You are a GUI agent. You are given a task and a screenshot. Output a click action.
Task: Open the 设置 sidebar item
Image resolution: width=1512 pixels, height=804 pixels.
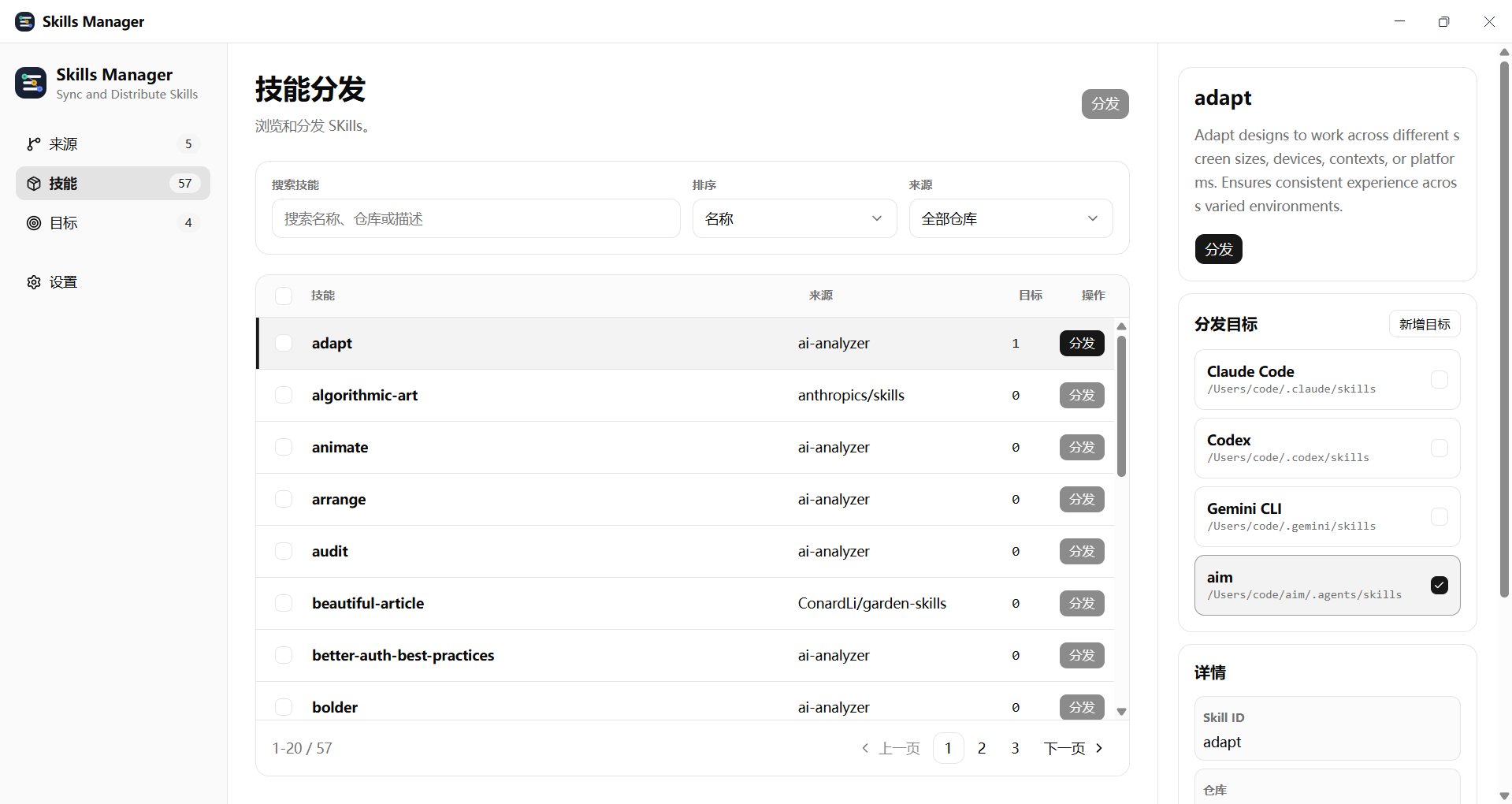coord(113,282)
